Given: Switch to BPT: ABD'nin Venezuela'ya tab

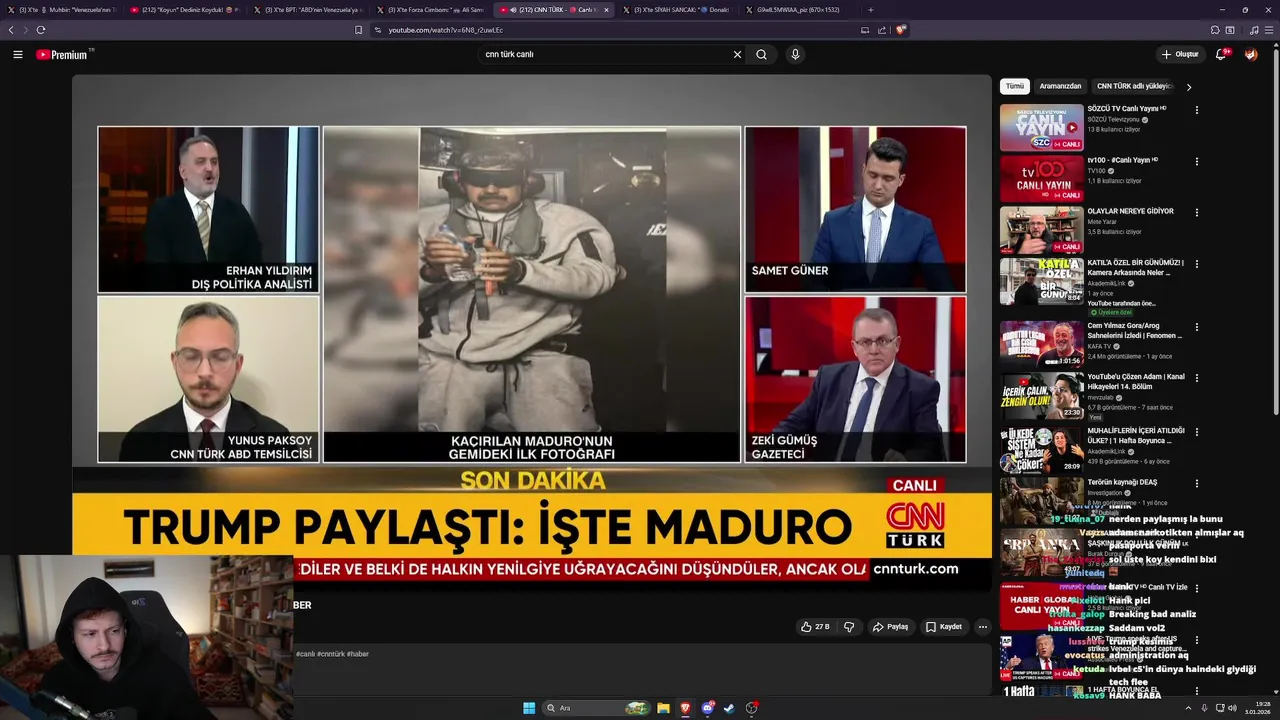Looking at the screenshot, I should tap(308, 9).
